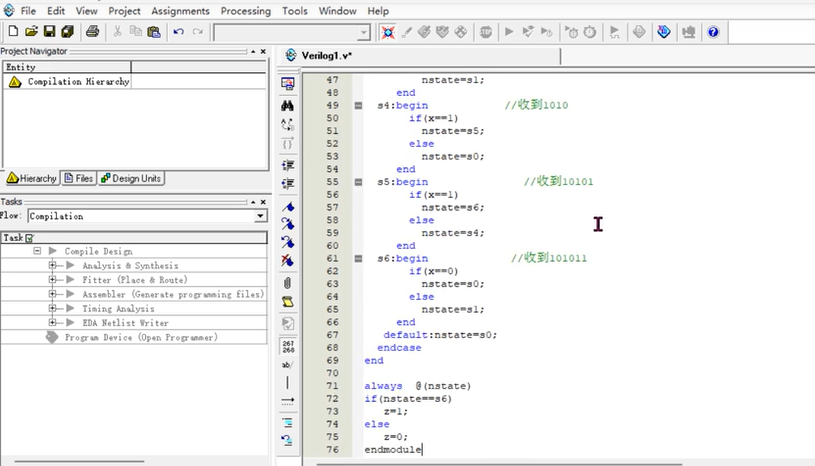Open the File menu
Screen dimensions: 815x466
[x=28, y=11]
